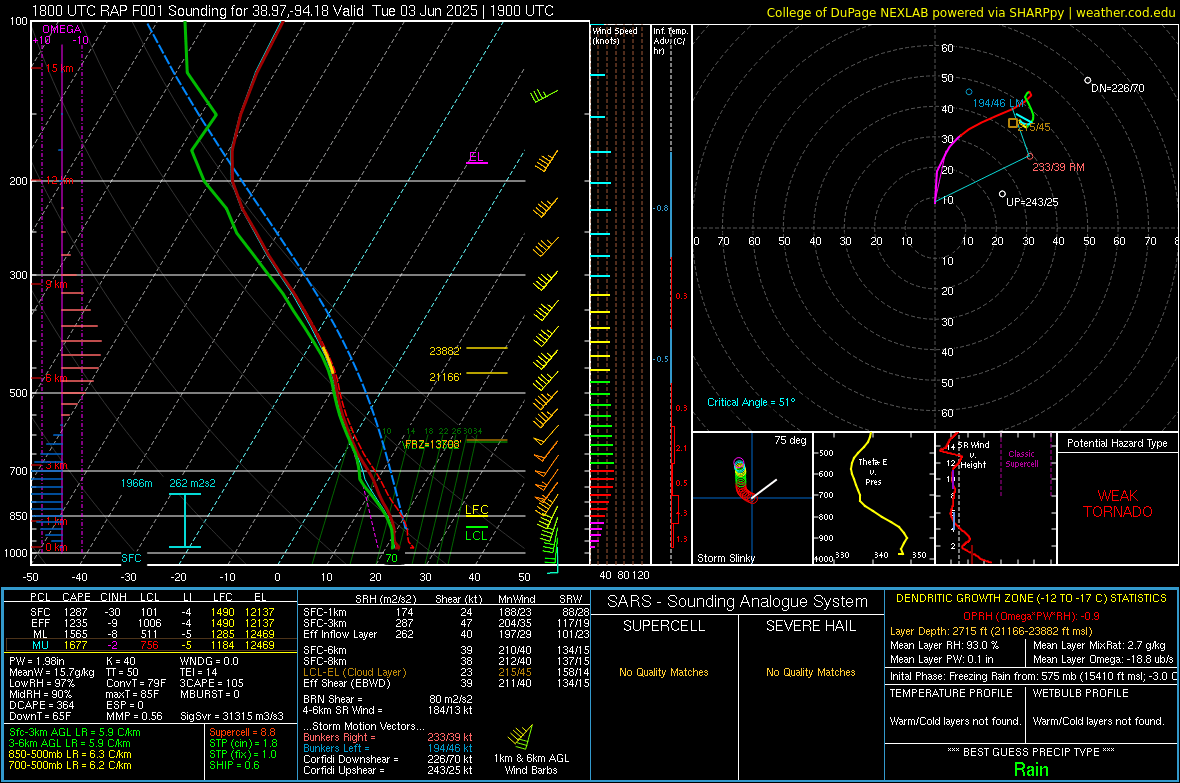
Task: Click the SR Wind v. Height inset label
Action: [x=973, y=455]
